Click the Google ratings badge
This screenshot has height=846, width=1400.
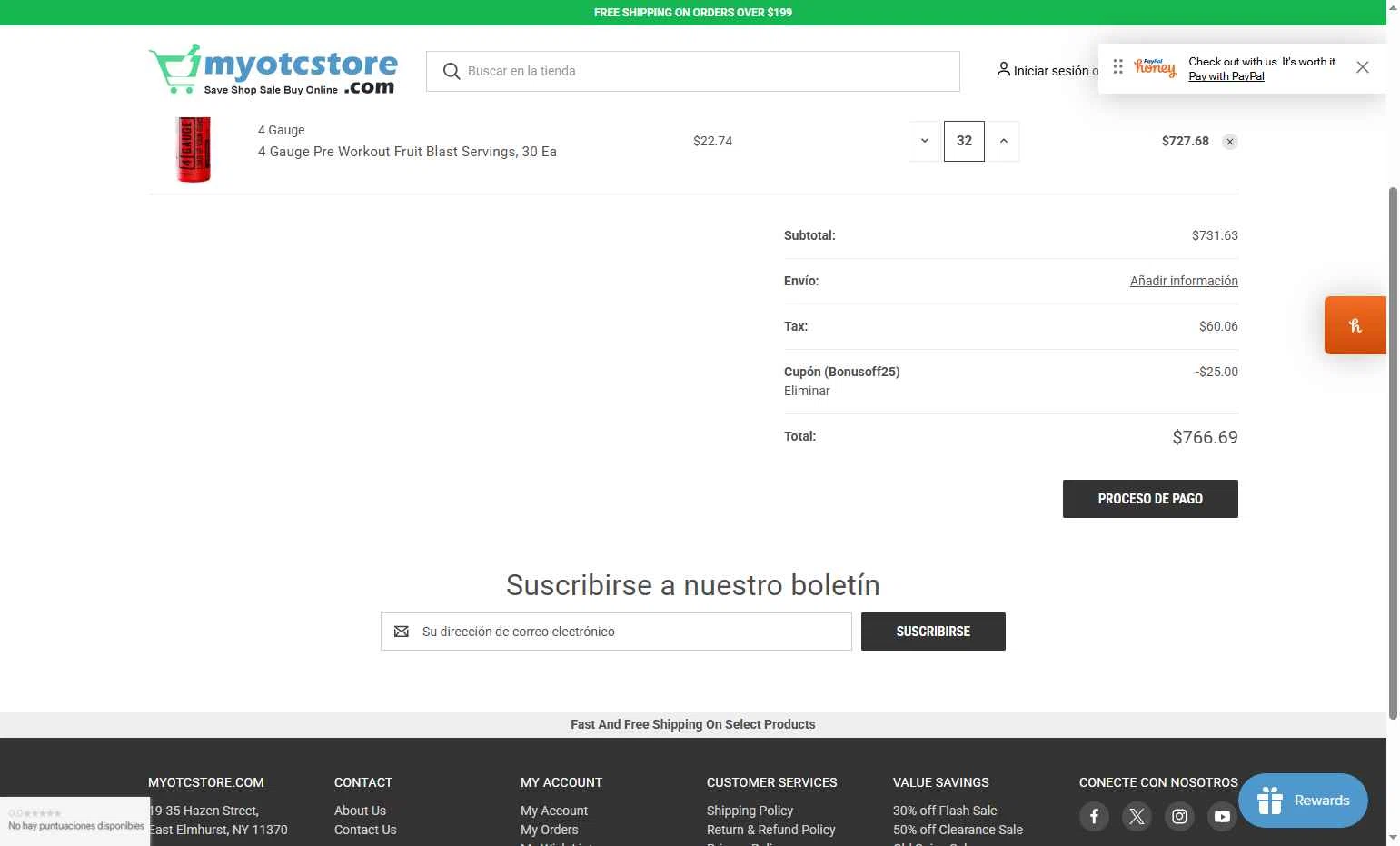74,821
